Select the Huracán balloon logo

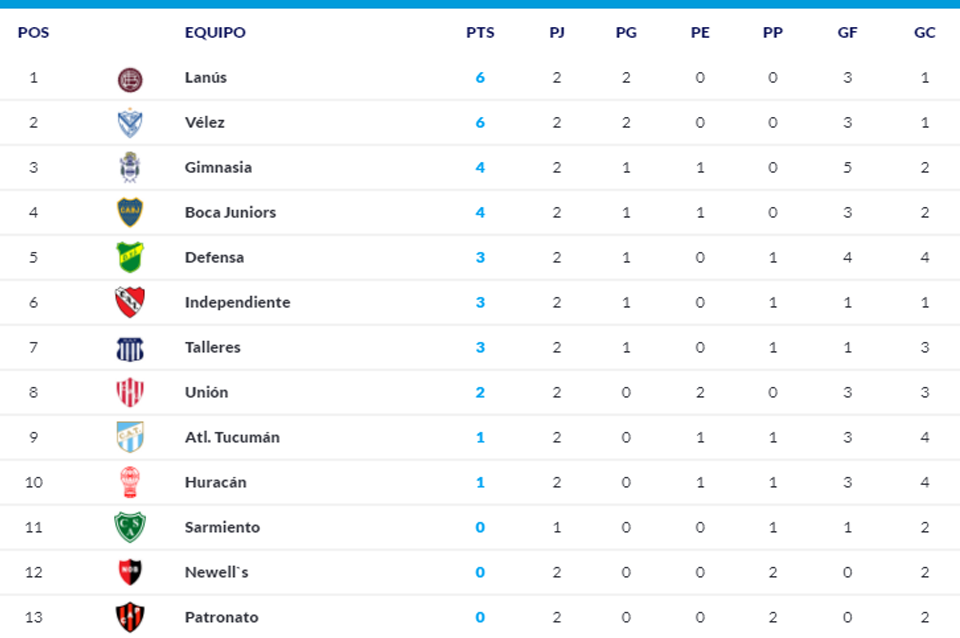[x=130, y=483]
